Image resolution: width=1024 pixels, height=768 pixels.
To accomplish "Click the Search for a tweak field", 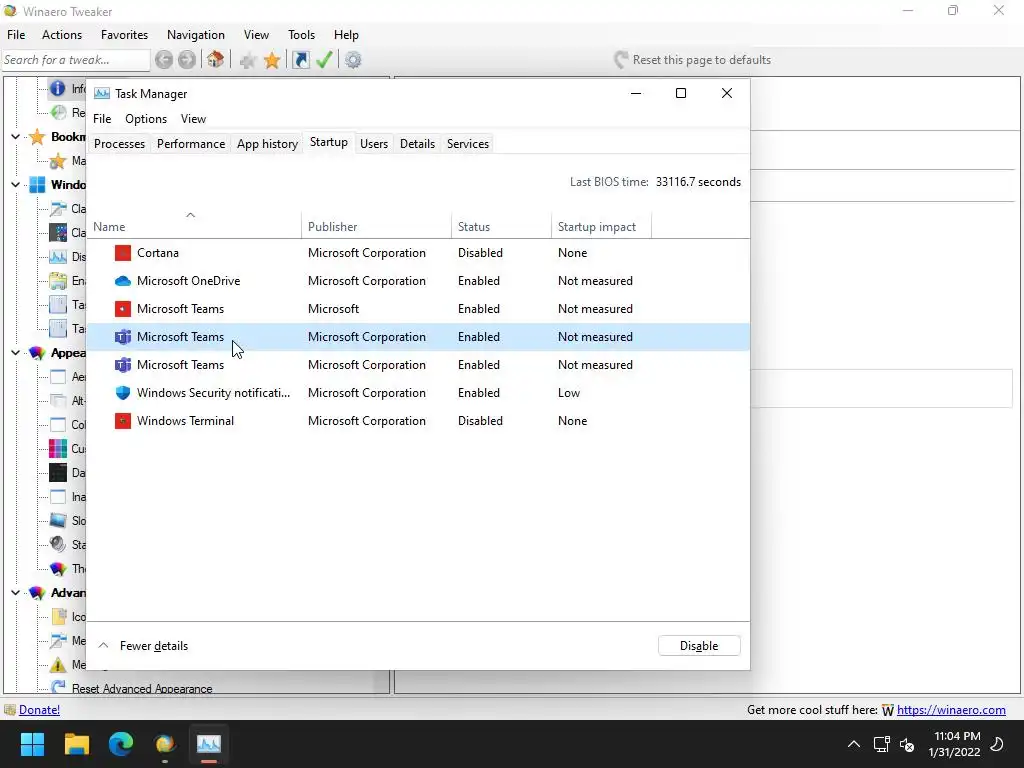I will coord(76,60).
